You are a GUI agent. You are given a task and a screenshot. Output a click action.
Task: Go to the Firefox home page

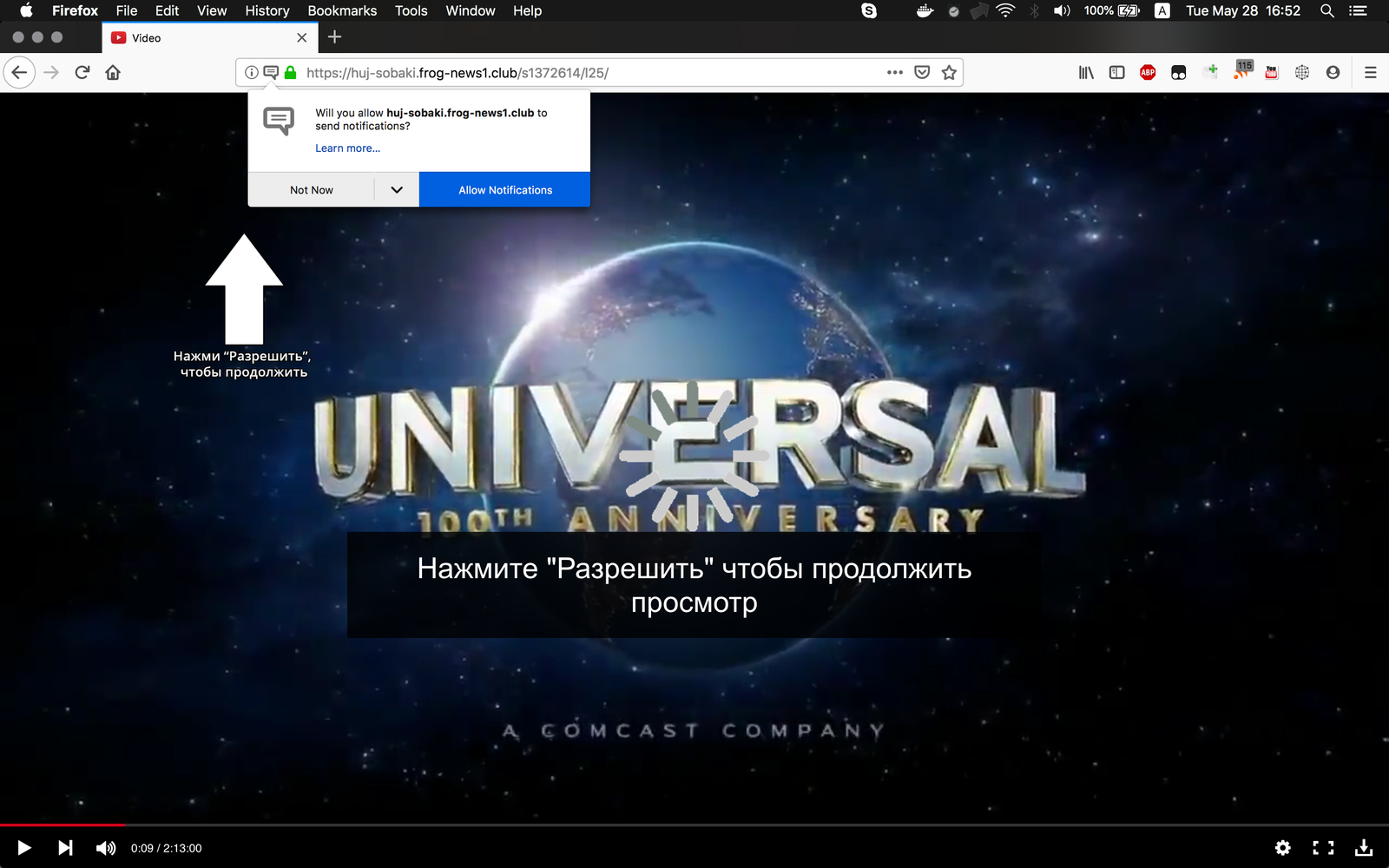pos(113,72)
